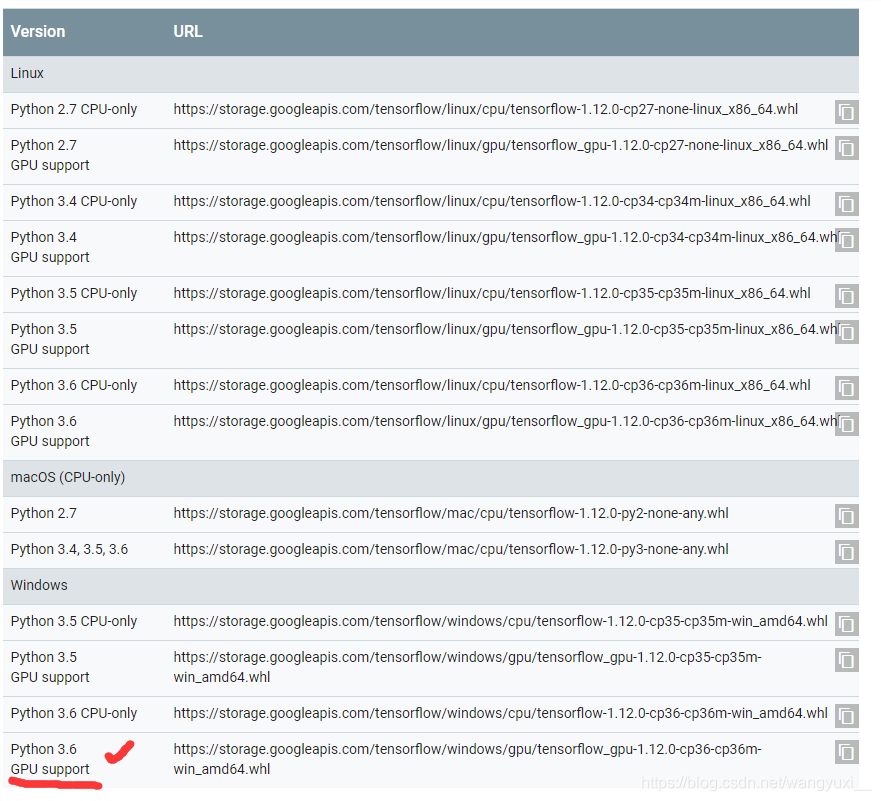Select the Linux section heading row

pyautogui.click(x=431, y=74)
